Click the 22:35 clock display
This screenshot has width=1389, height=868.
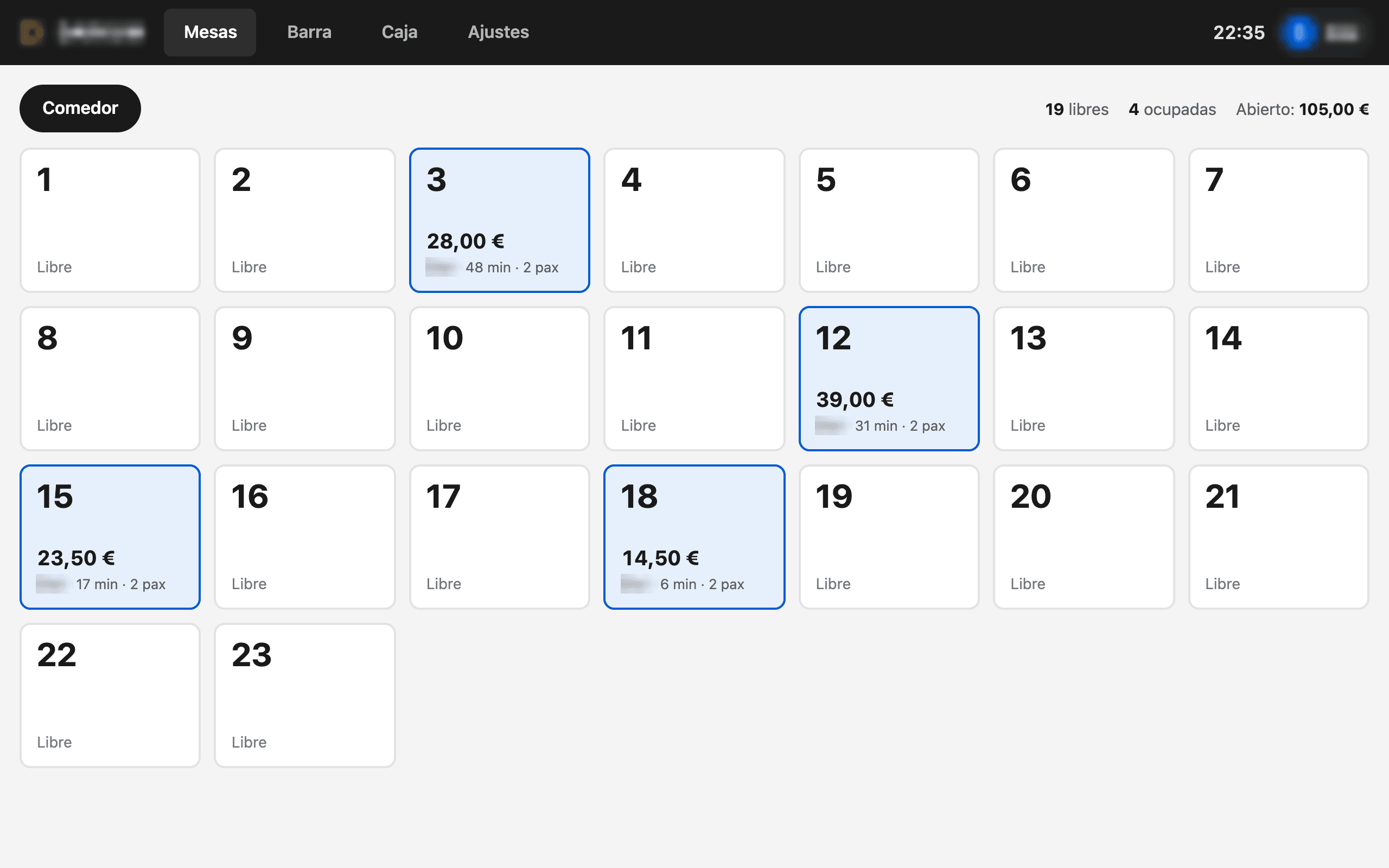coord(1239,33)
